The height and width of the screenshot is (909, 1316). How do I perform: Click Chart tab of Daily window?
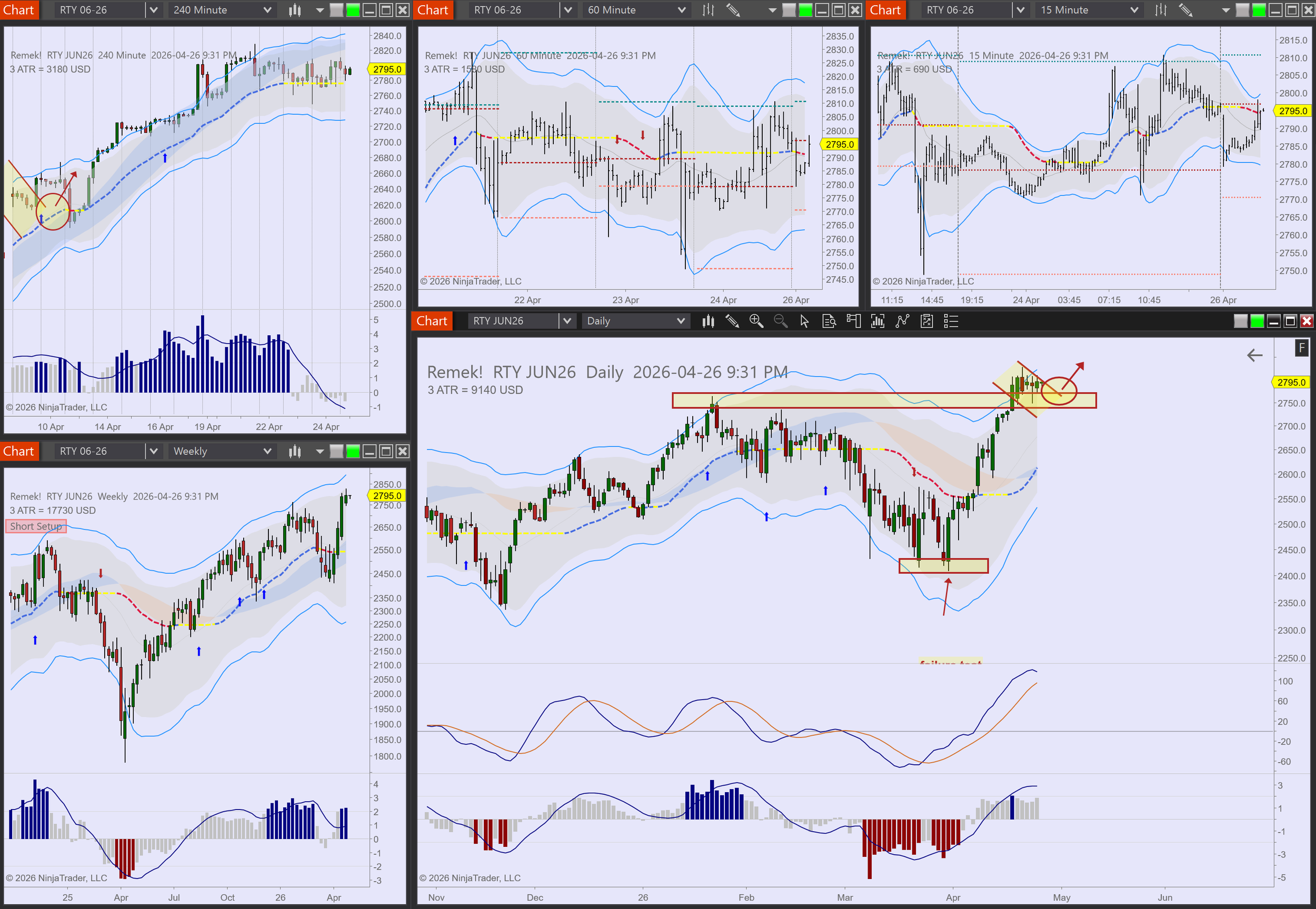pyautogui.click(x=432, y=321)
